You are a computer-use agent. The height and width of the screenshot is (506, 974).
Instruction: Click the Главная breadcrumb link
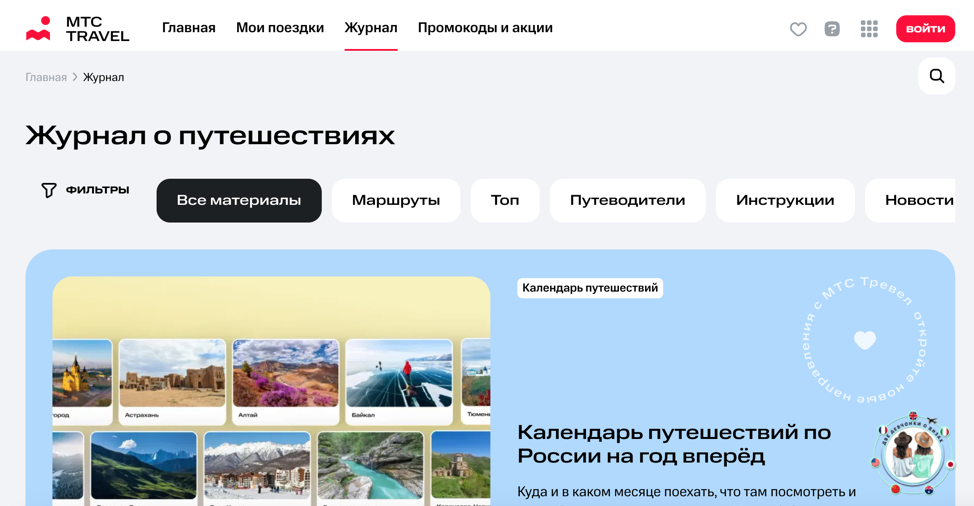click(x=46, y=78)
